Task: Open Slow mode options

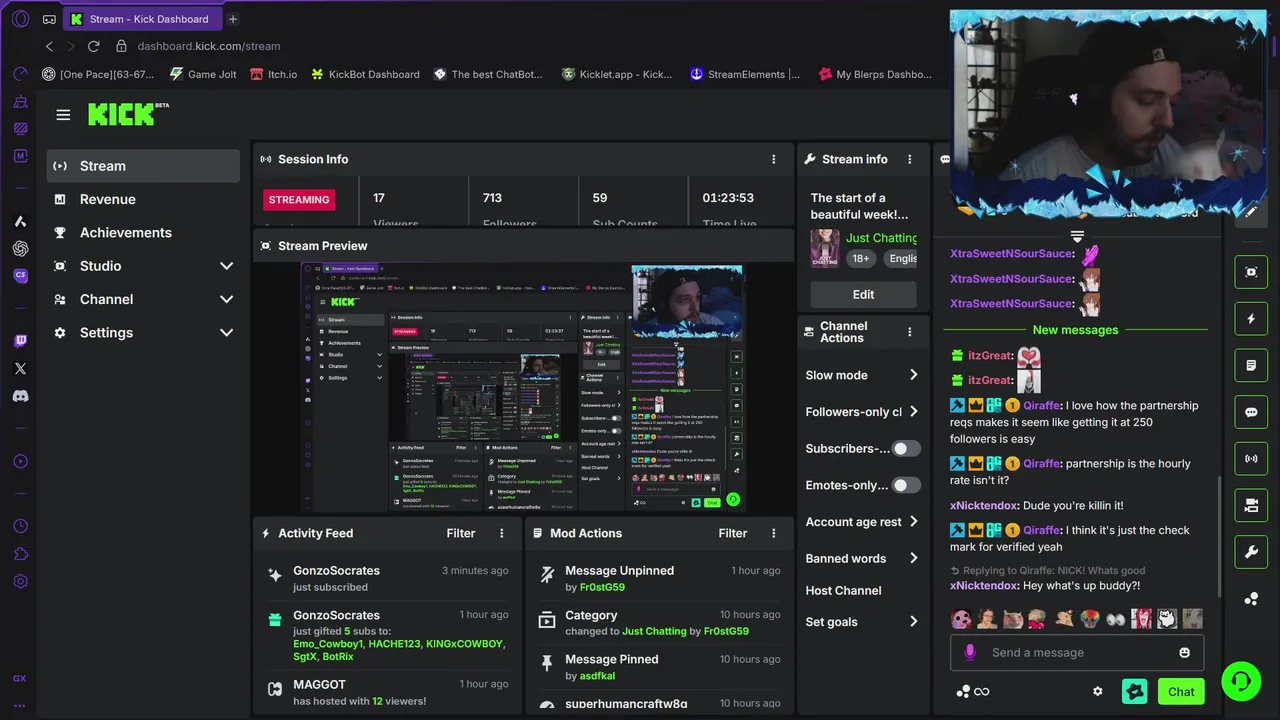Action: (863, 375)
